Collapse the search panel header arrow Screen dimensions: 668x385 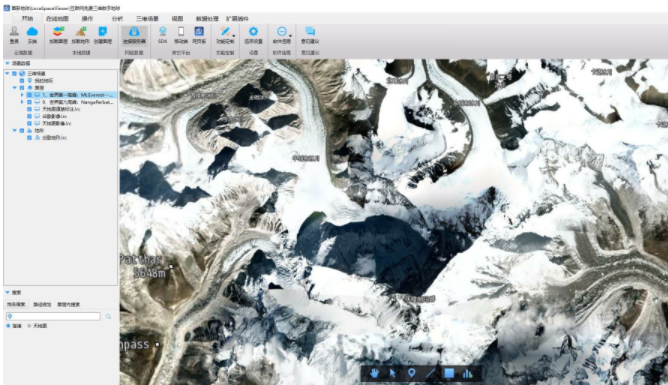(x=7, y=293)
